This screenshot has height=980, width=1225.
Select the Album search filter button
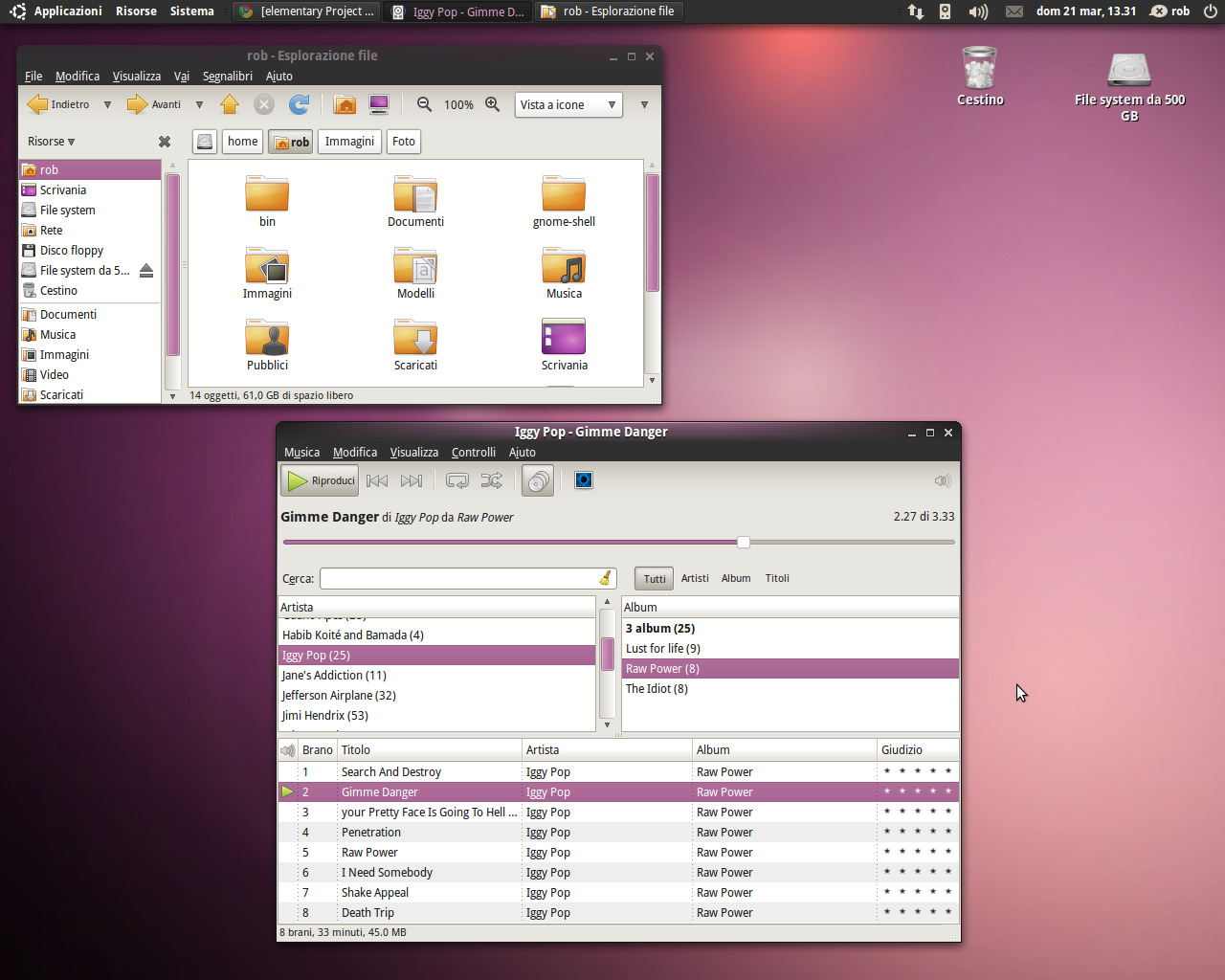(x=736, y=578)
